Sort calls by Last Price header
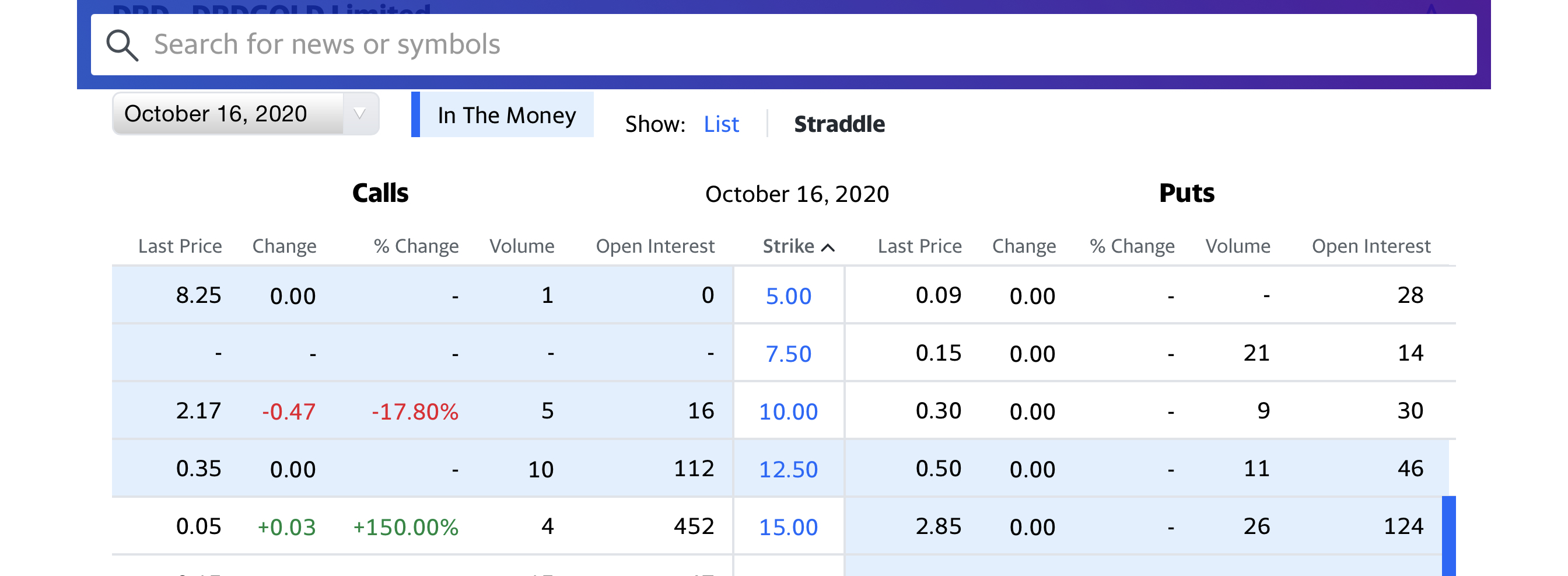This screenshot has height=576, width=1568. [x=180, y=246]
